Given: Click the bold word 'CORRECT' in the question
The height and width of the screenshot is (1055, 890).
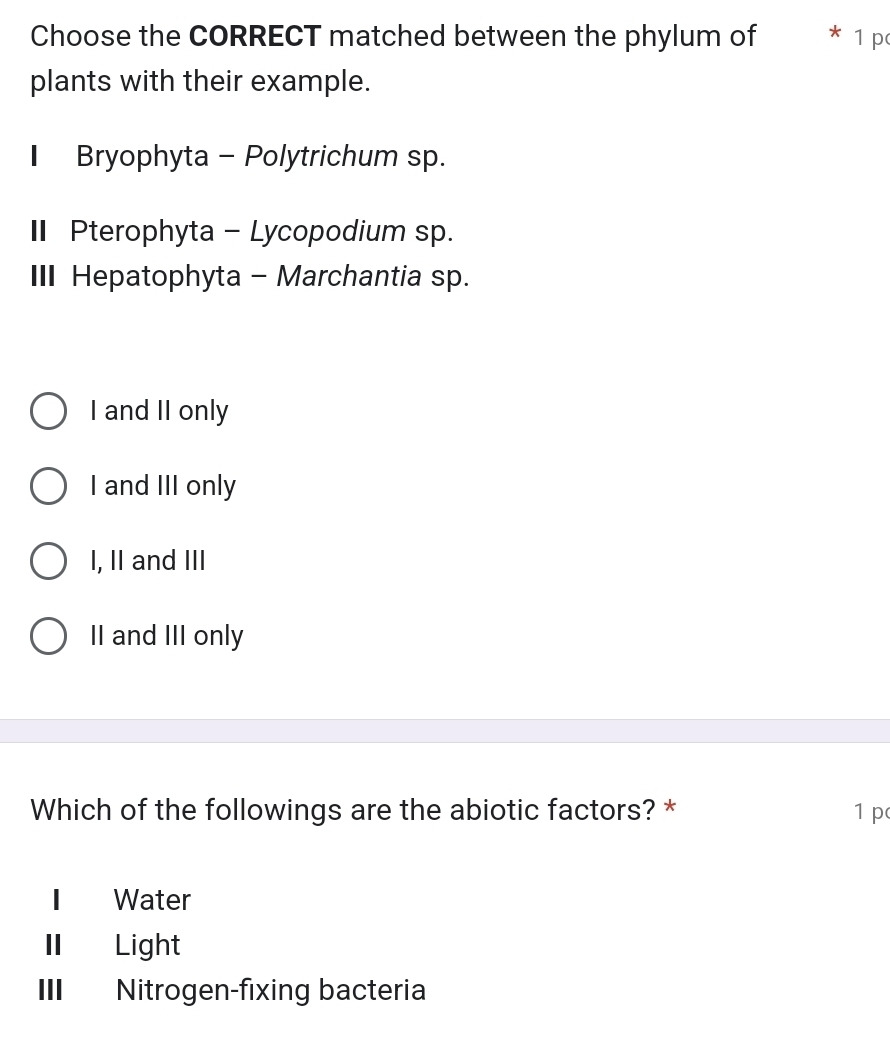Looking at the screenshot, I should [254, 36].
